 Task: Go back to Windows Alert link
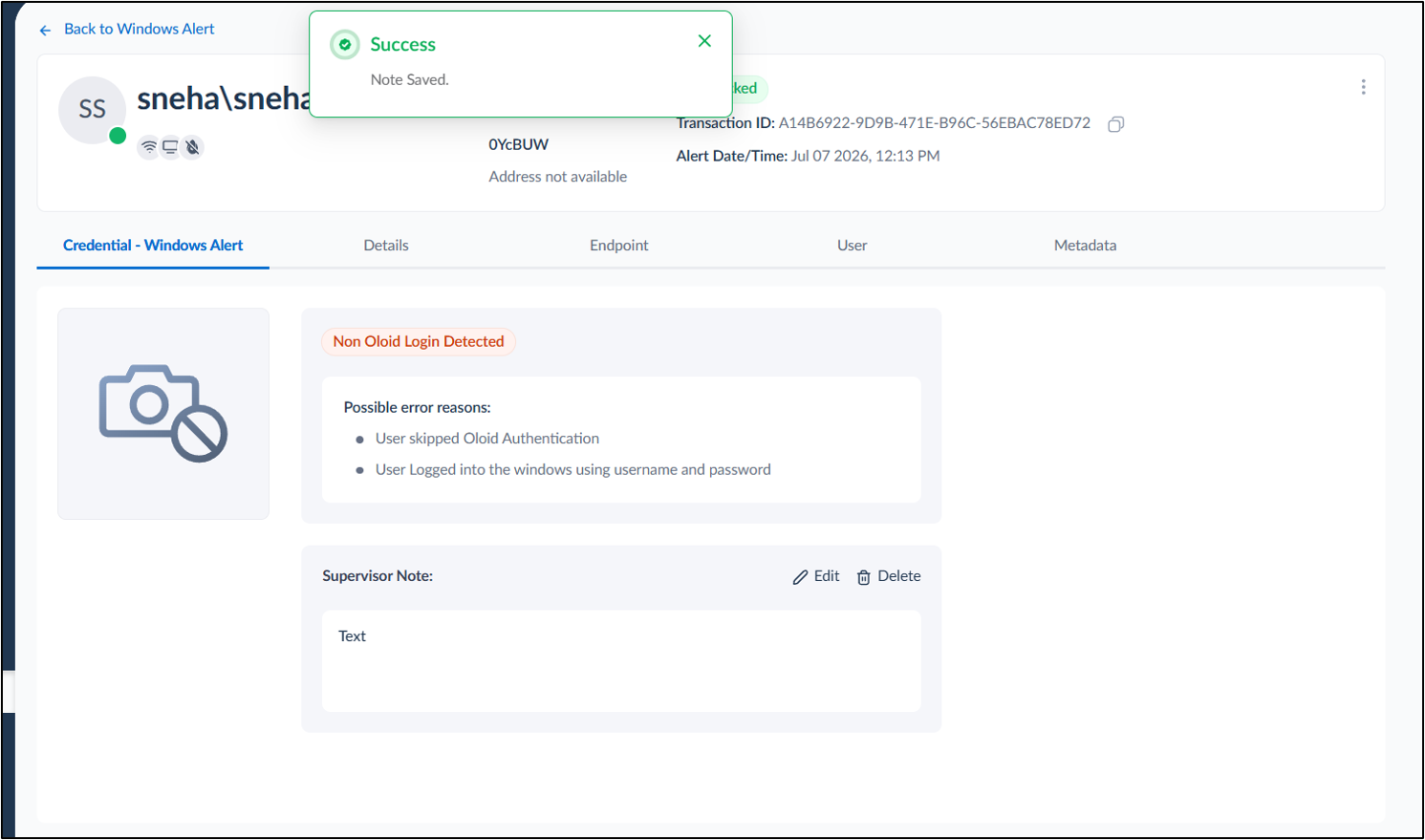click(139, 29)
